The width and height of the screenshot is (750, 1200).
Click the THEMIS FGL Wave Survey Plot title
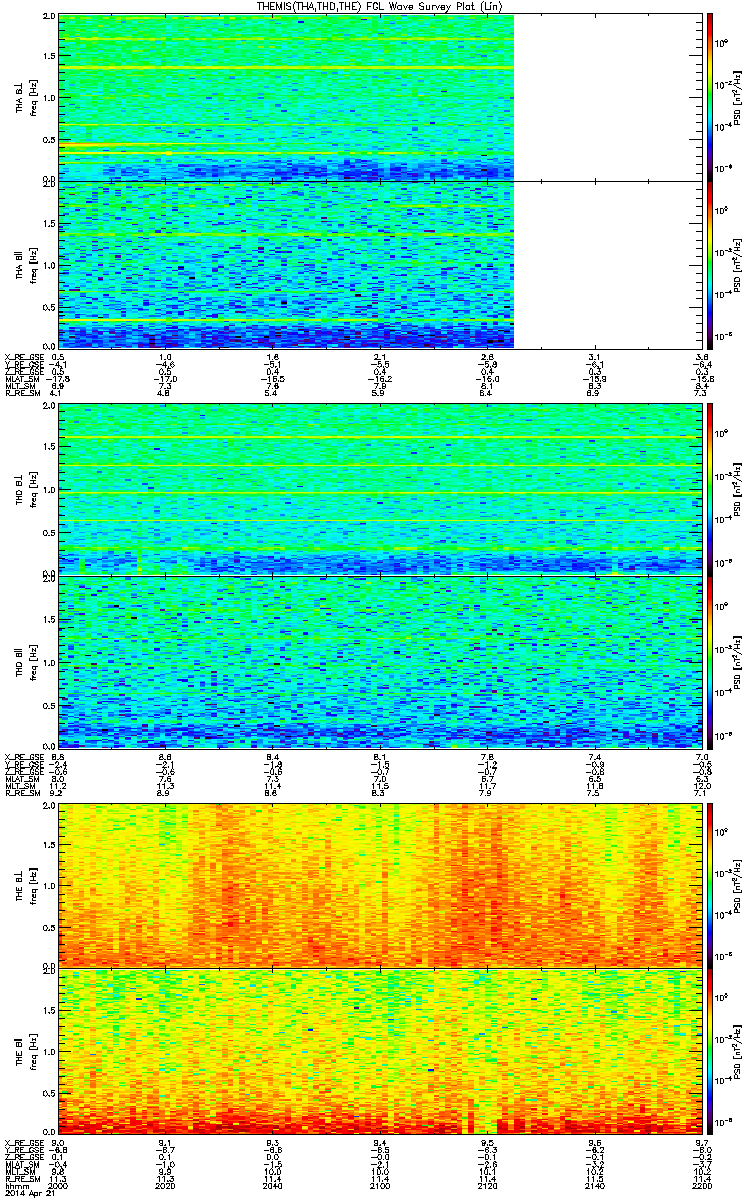coord(380,7)
